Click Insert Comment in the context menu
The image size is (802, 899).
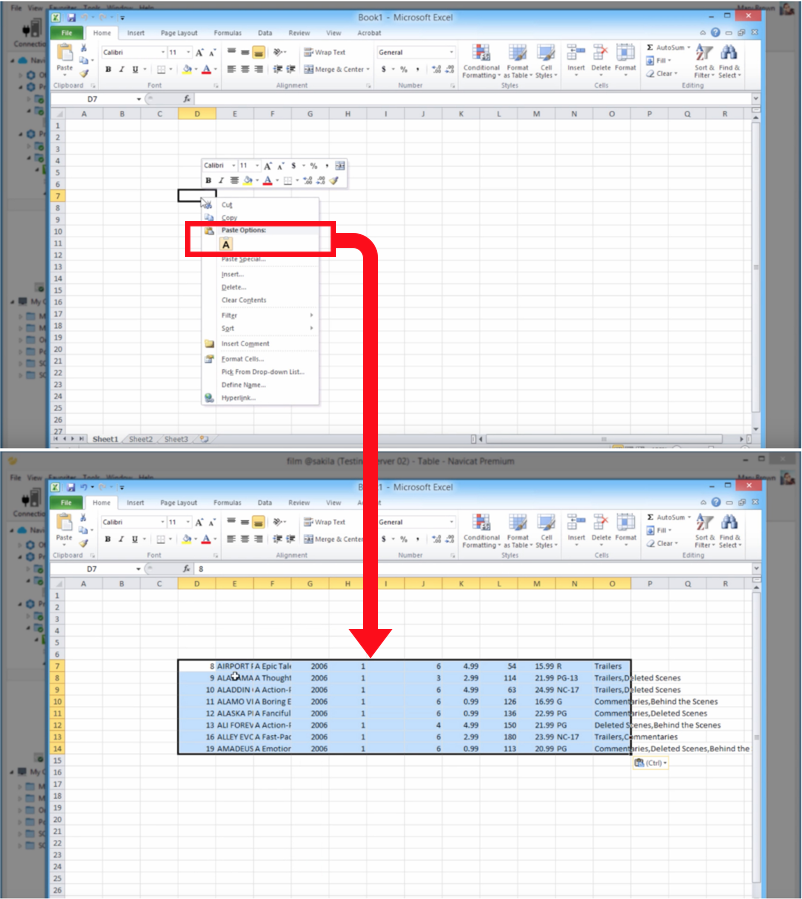point(245,344)
